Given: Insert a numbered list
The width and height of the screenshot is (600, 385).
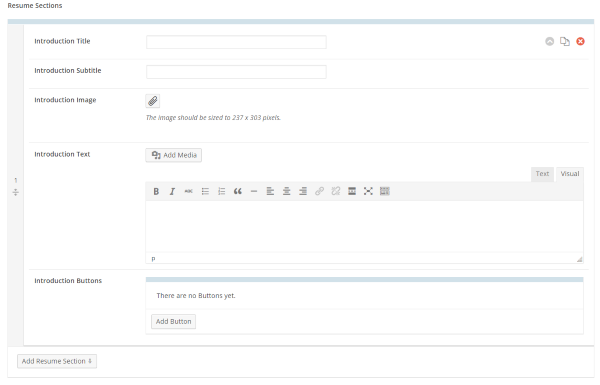Looking at the screenshot, I should [221, 191].
